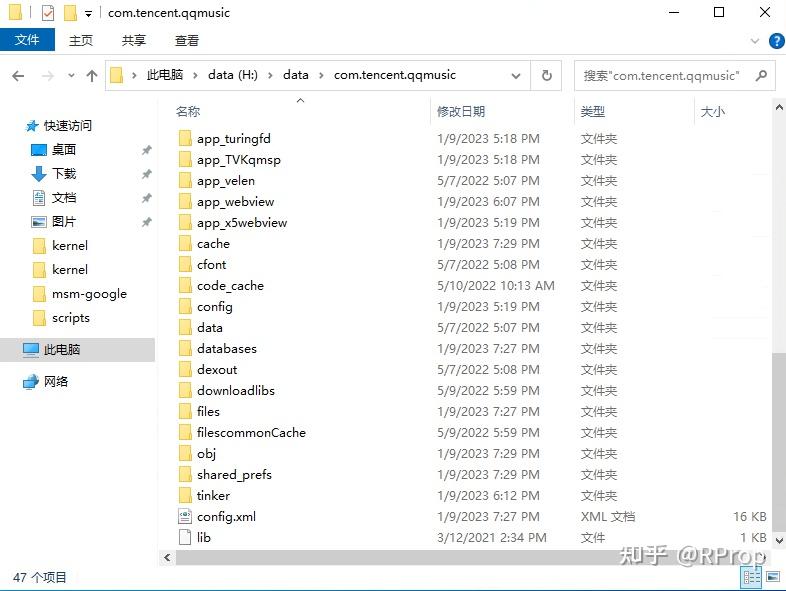This screenshot has height=591, width=786.
Task: Go forward with the forward arrow
Action: 48,76
